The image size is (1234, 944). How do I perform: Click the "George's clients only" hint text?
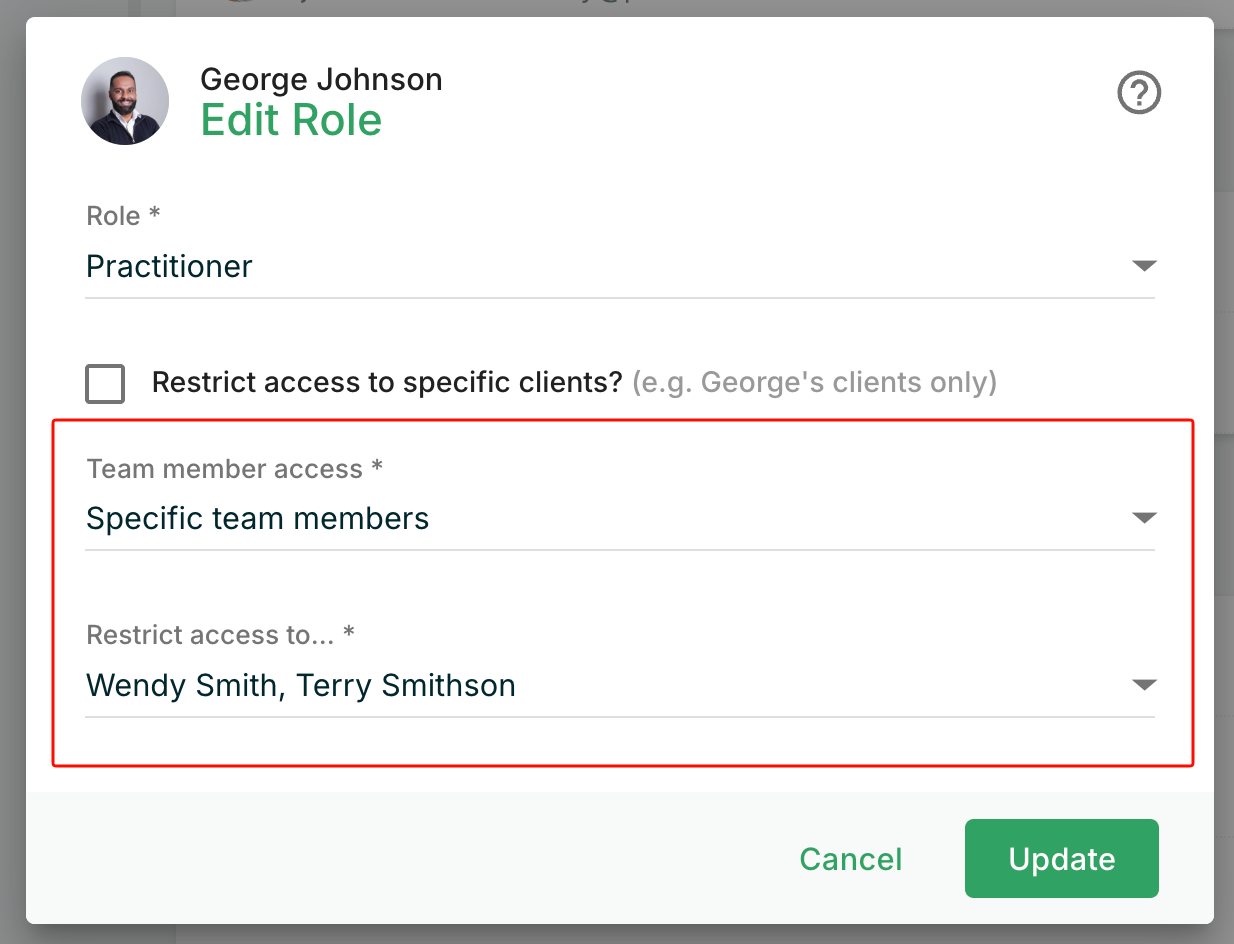814,382
